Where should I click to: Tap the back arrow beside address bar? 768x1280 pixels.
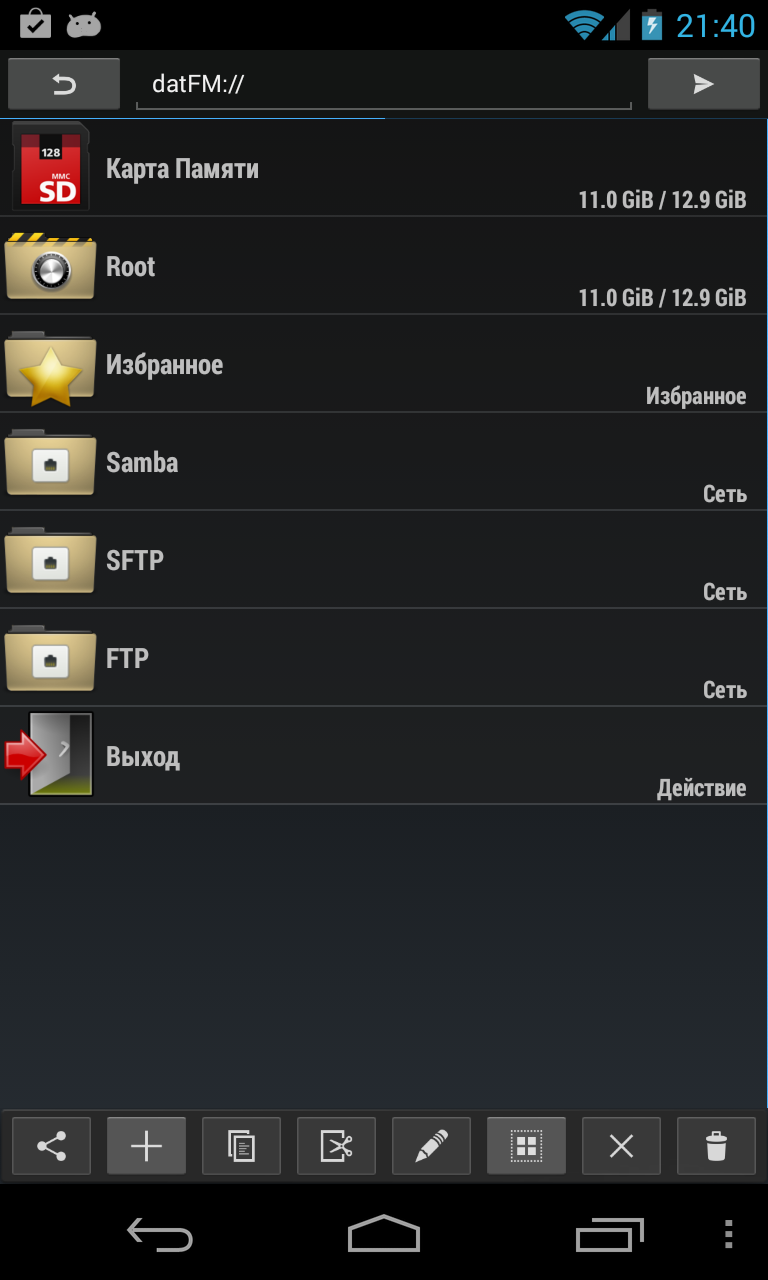click(x=64, y=84)
